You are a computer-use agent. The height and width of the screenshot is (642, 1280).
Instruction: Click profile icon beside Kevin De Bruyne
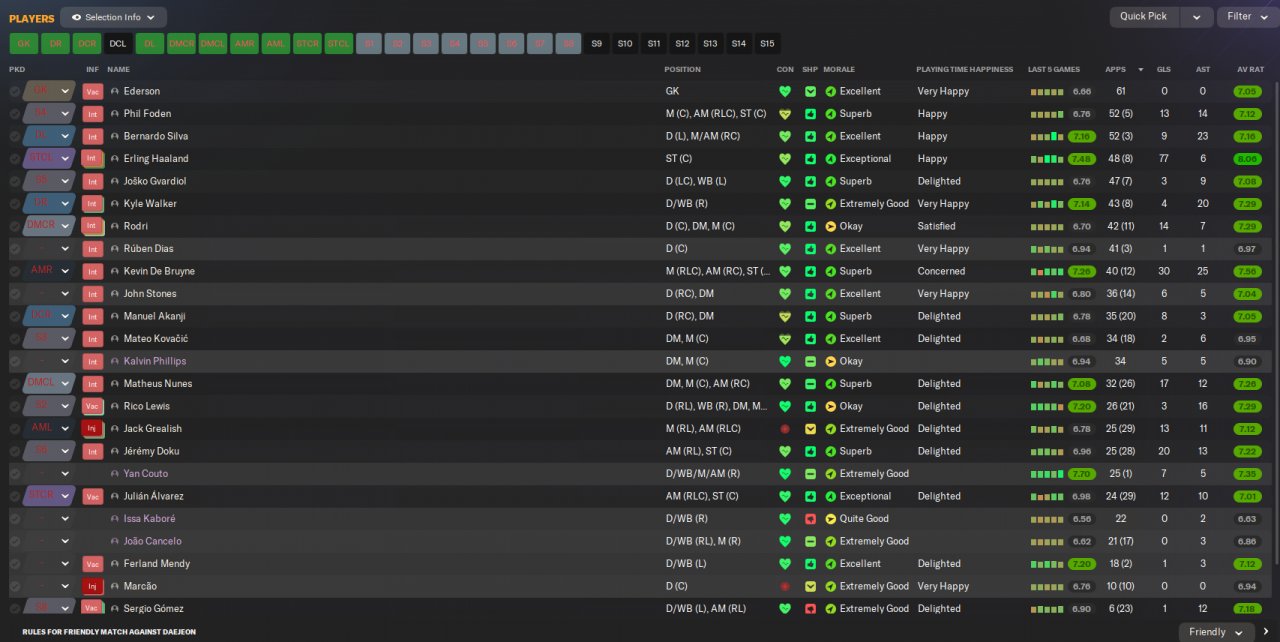coord(115,271)
